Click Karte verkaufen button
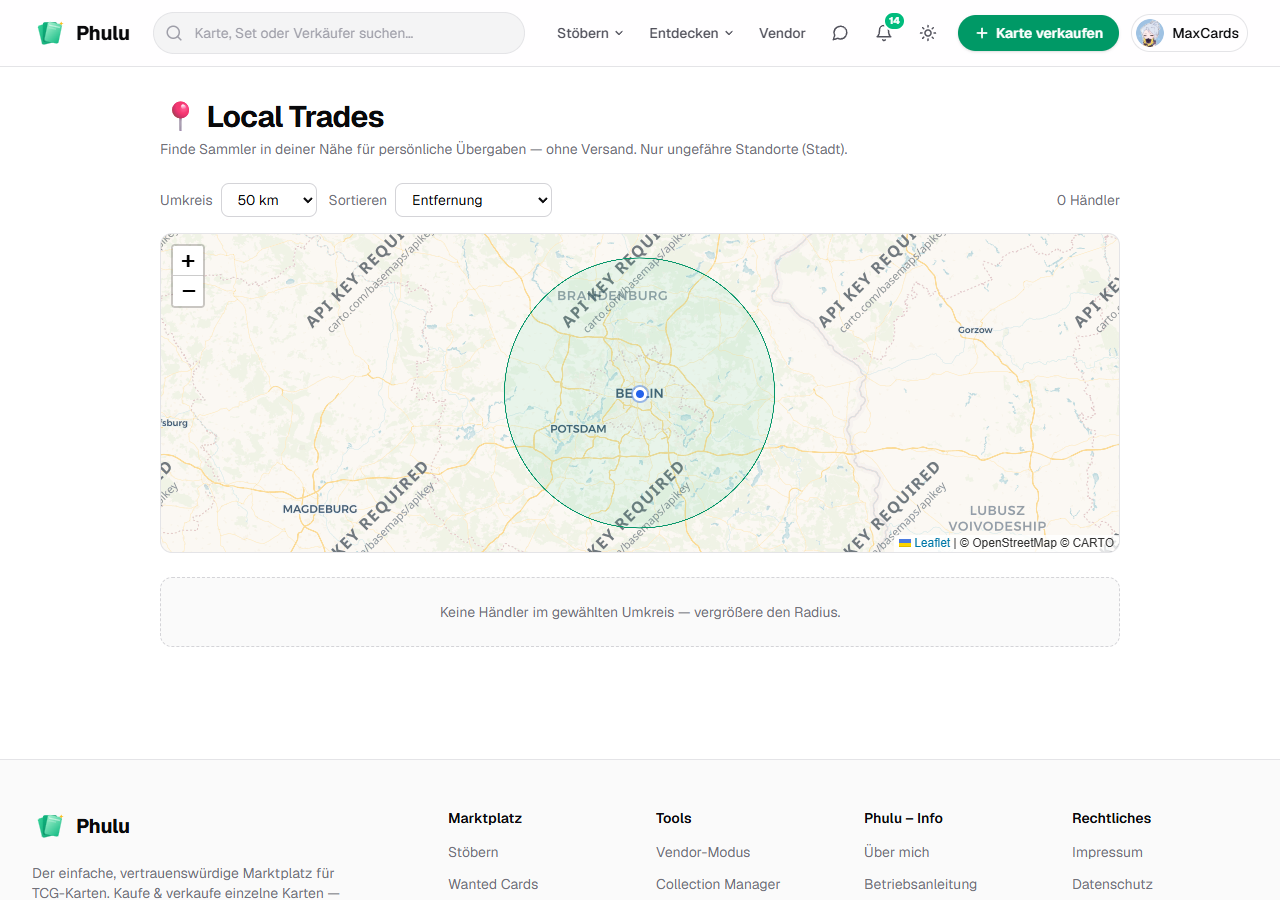This screenshot has height=900, width=1280. [x=1038, y=33]
